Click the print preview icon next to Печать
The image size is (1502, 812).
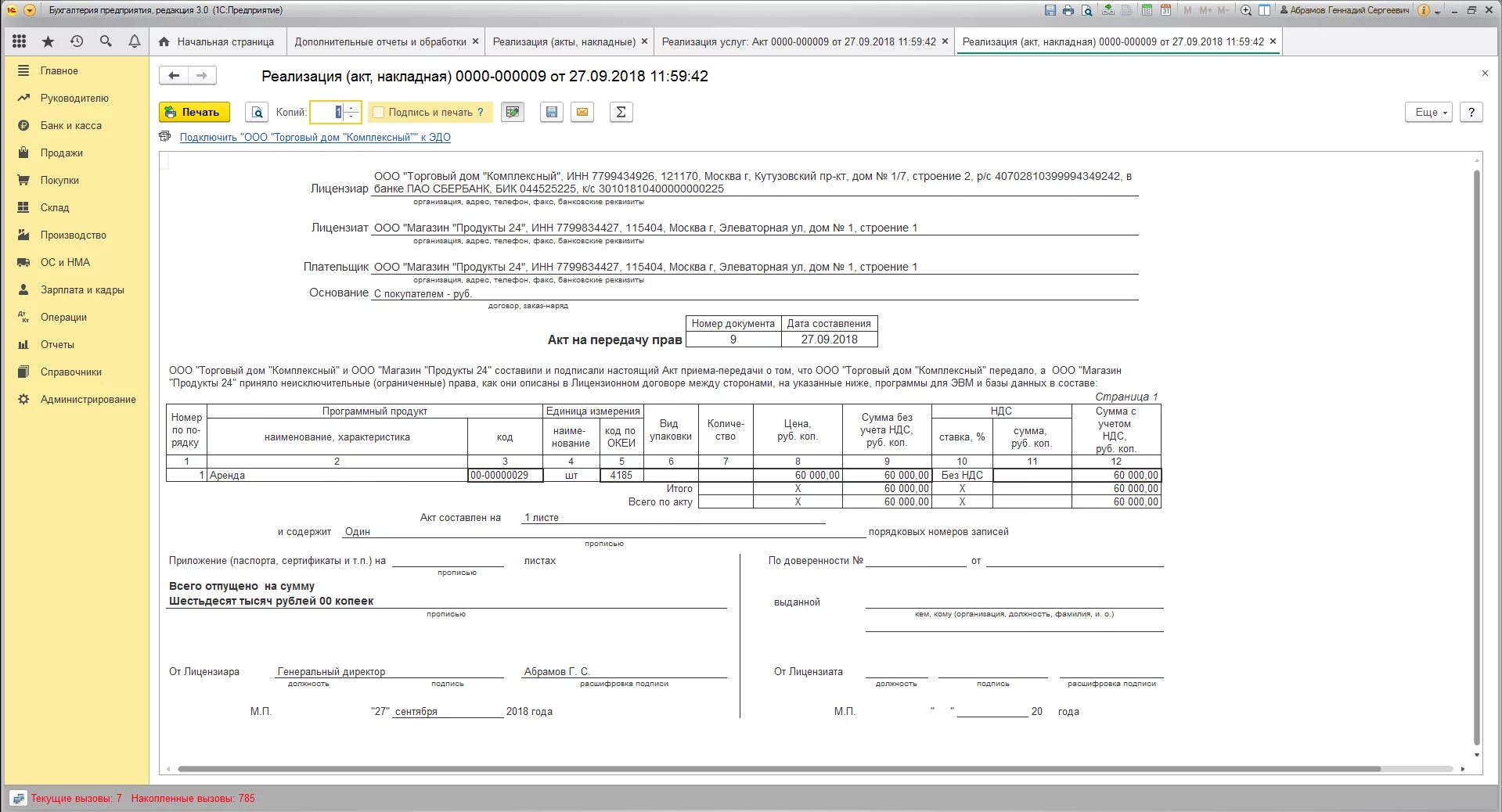tap(257, 112)
